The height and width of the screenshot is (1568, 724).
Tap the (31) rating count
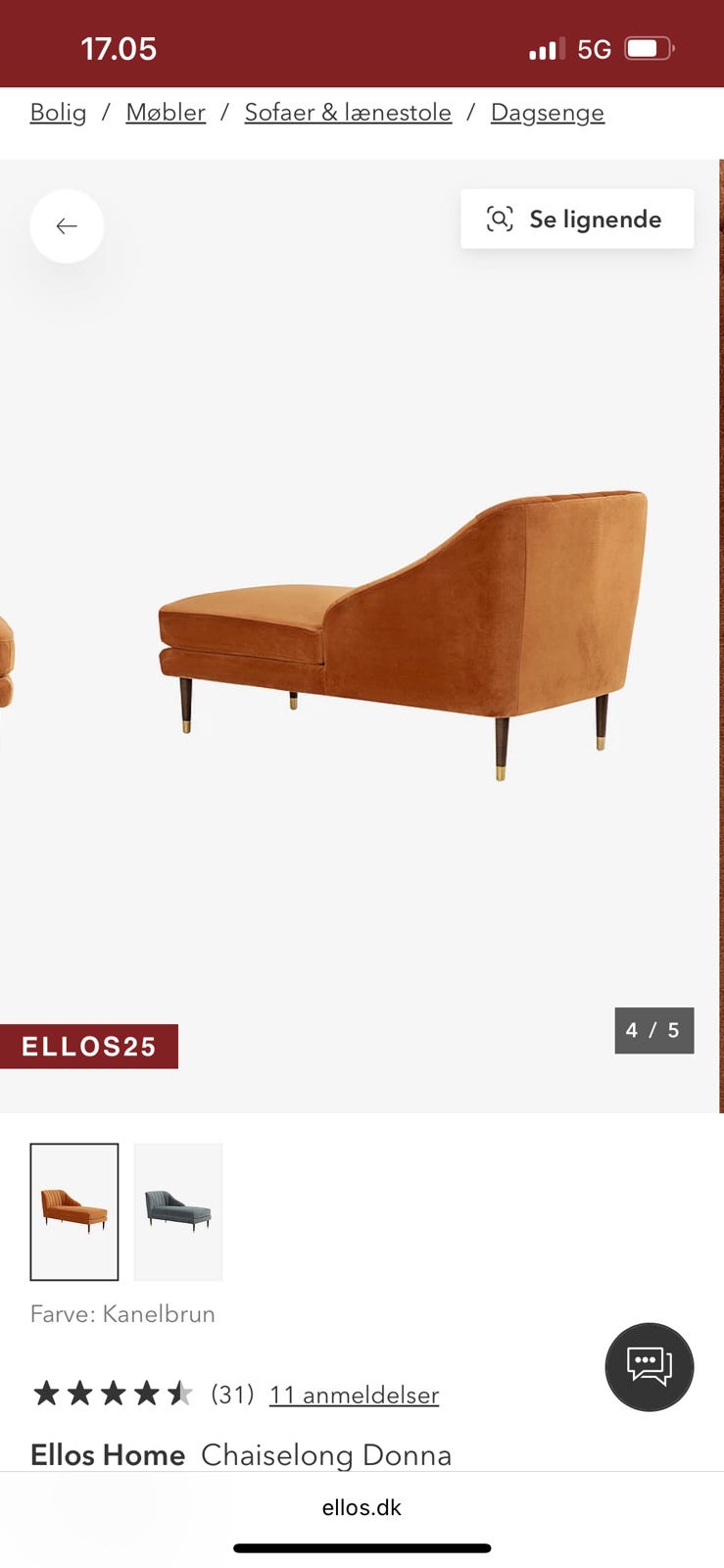(232, 1394)
